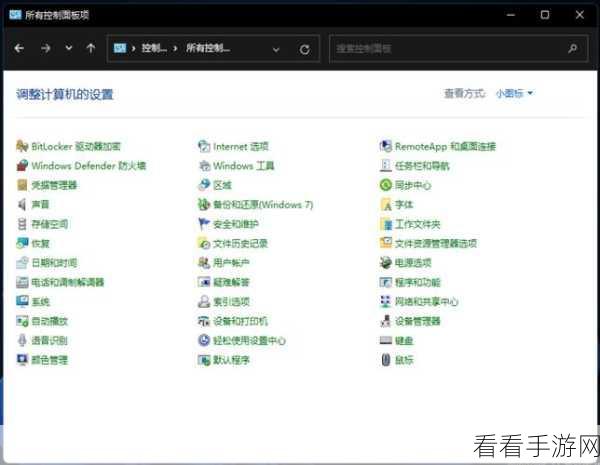
Task: Go forward with the right arrow
Action: click(x=46, y=48)
